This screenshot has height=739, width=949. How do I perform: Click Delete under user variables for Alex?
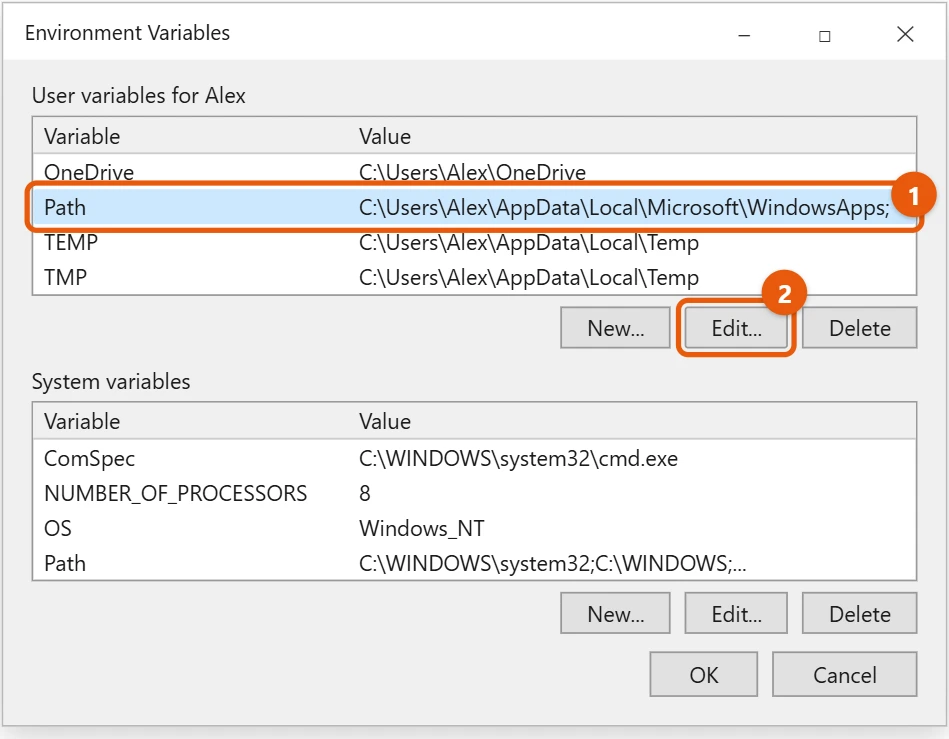859,328
